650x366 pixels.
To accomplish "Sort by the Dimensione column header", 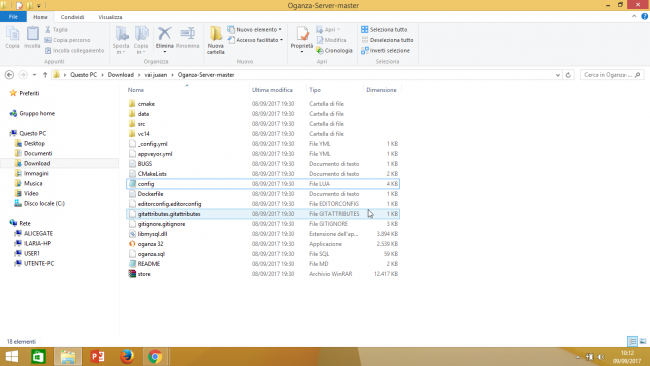I will tap(381, 90).
